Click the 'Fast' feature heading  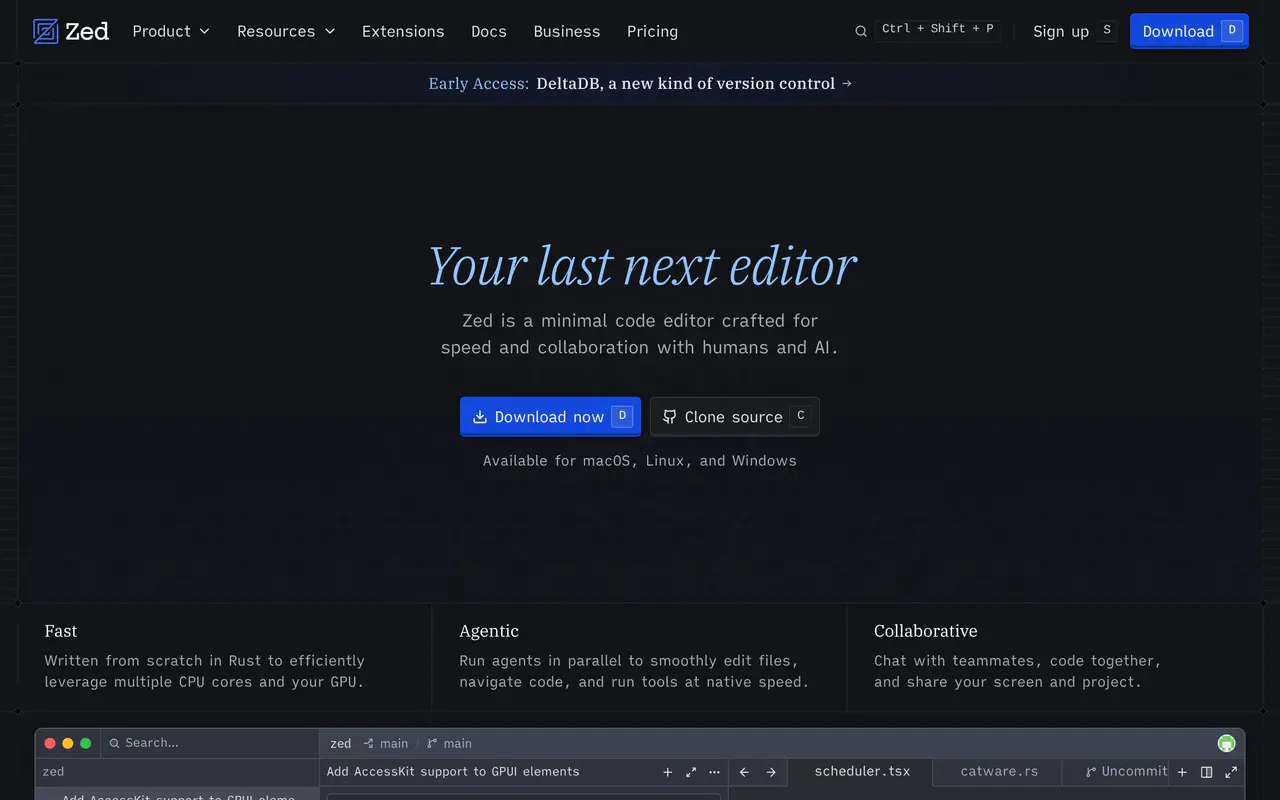coord(61,631)
